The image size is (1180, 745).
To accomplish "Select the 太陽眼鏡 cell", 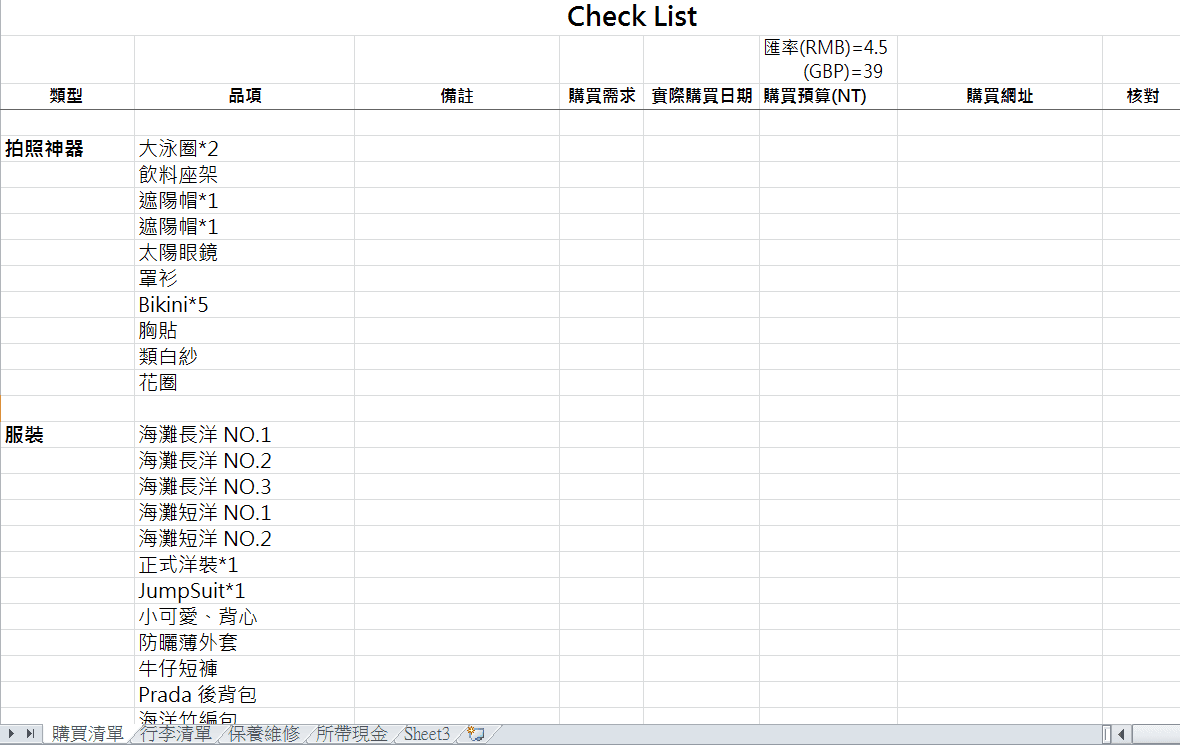I will pos(245,253).
